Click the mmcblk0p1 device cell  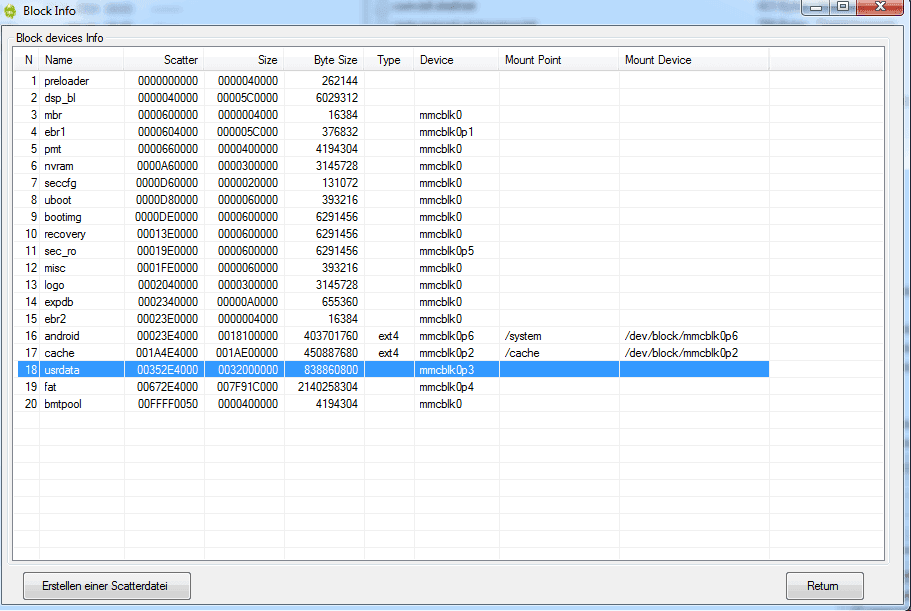[x=446, y=132]
